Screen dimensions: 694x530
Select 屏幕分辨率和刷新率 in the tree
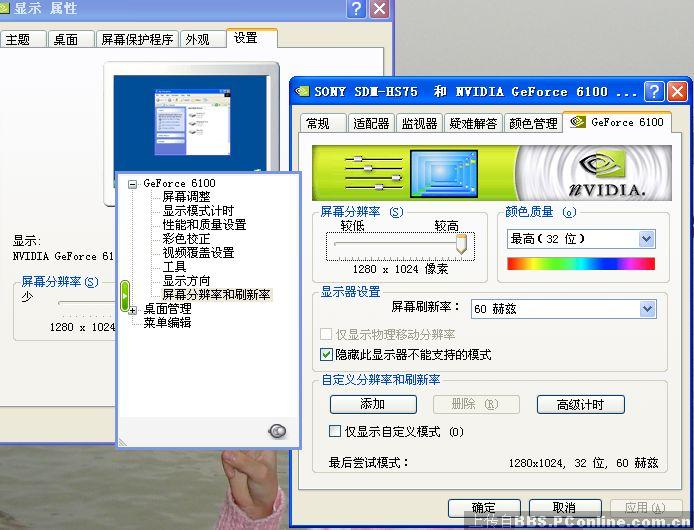click(x=216, y=294)
